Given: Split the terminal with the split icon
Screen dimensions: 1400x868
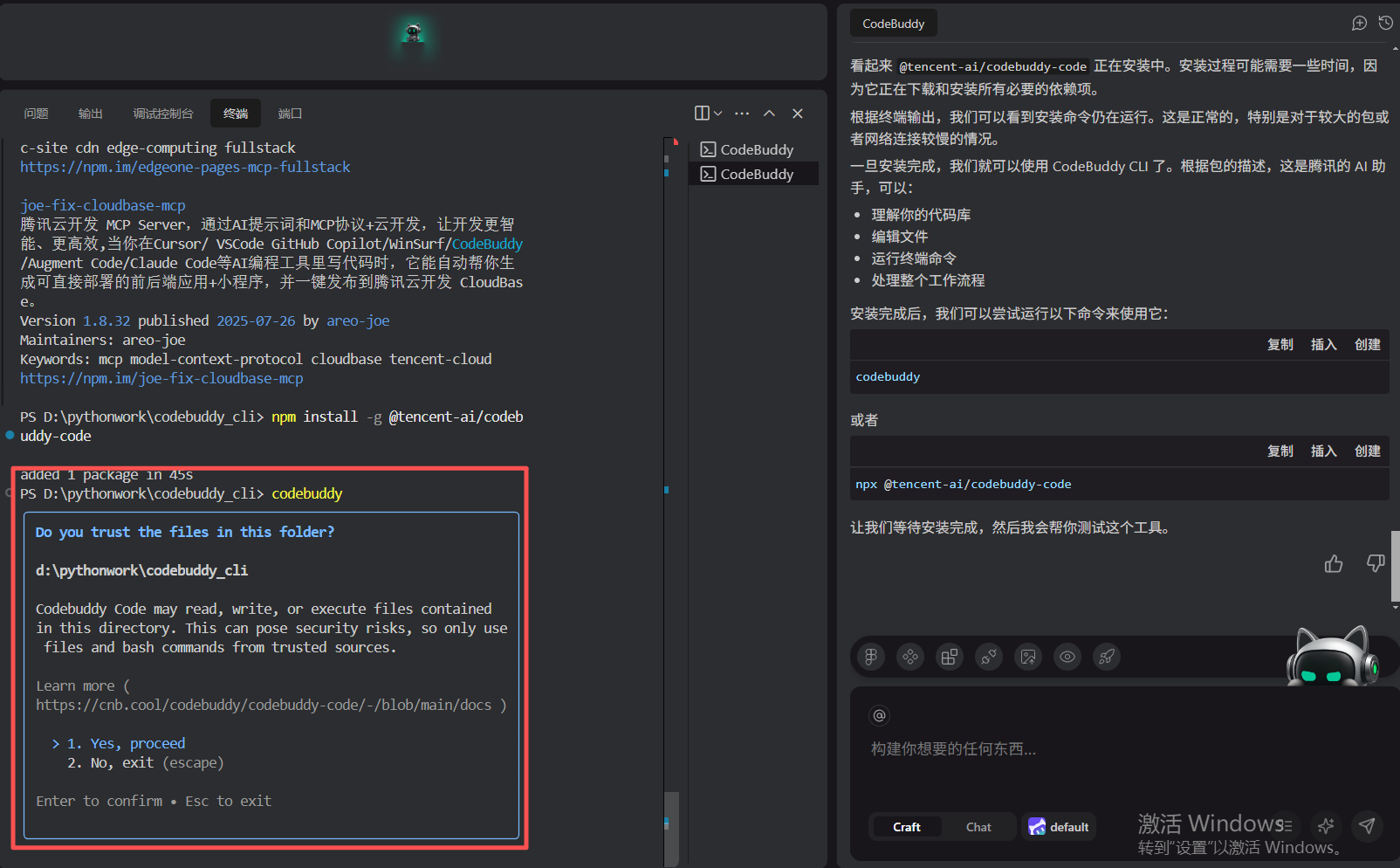Looking at the screenshot, I should tap(702, 114).
